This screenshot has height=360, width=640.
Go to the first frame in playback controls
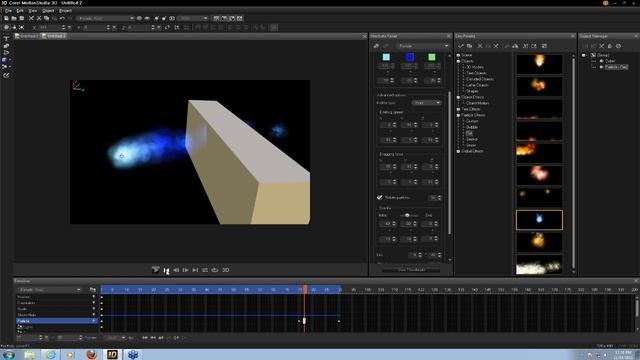[166, 270]
